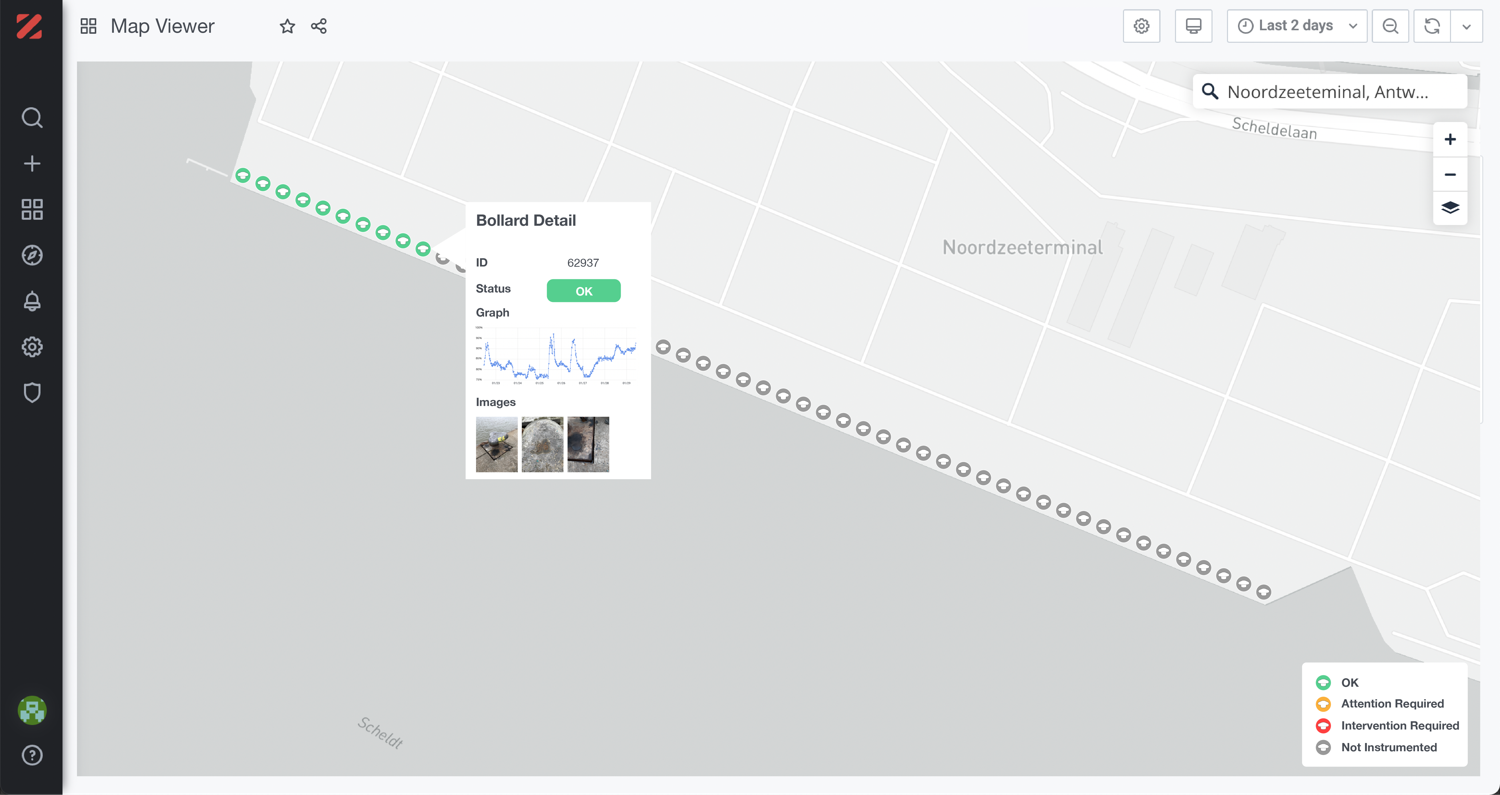Viewport: 1500px width, 795px height.
Task: Click the red Intervention Required legend swatch
Action: tap(1323, 726)
